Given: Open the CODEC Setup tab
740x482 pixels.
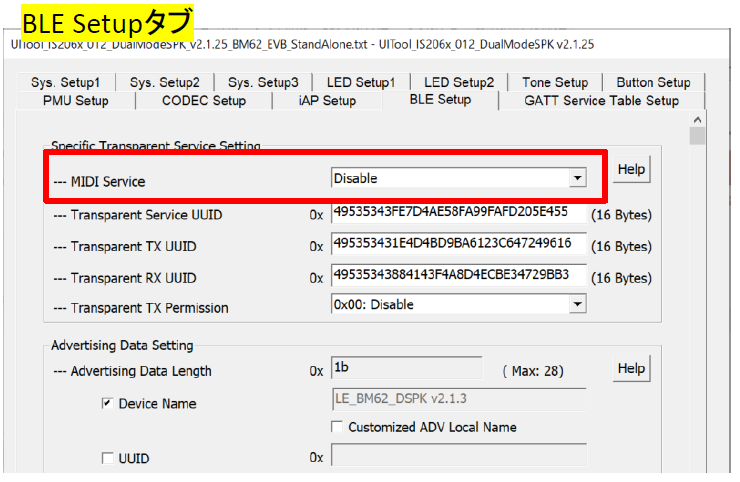Looking at the screenshot, I should click(203, 100).
